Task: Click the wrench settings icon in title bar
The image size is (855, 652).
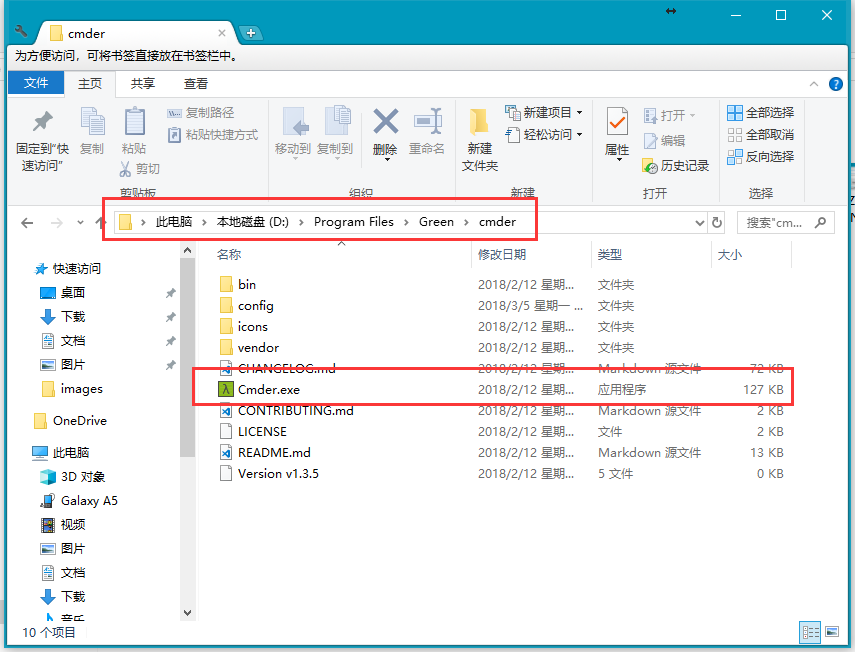Action: tap(21, 31)
